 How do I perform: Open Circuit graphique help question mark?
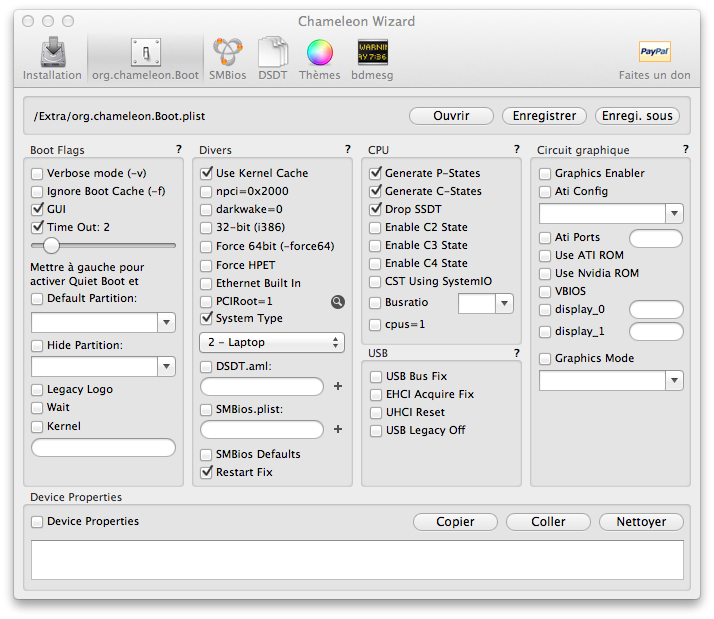[x=686, y=149]
